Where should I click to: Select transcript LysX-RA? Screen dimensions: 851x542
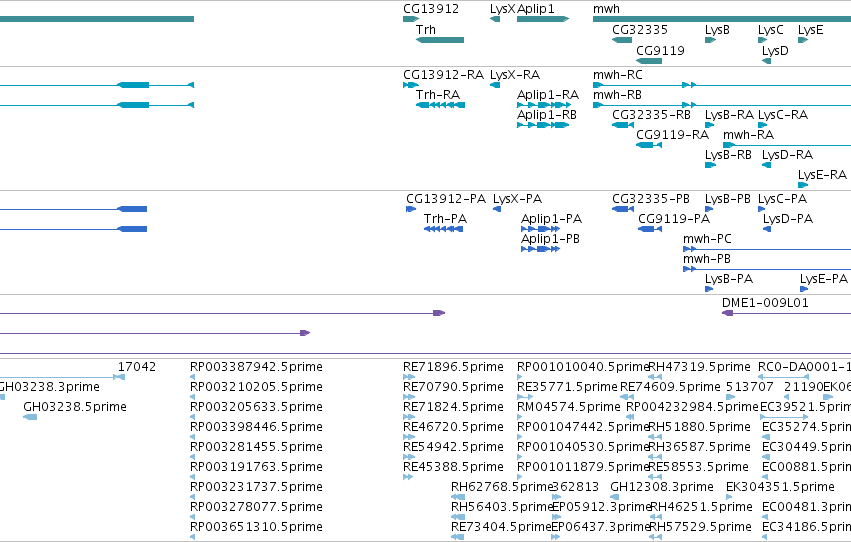click(515, 75)
